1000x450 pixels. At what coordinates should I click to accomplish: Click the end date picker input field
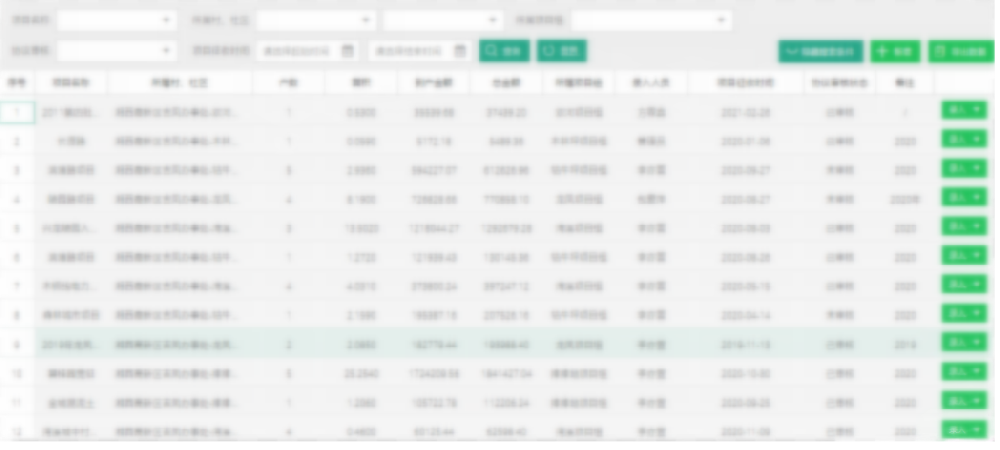(x=420, y=51)
